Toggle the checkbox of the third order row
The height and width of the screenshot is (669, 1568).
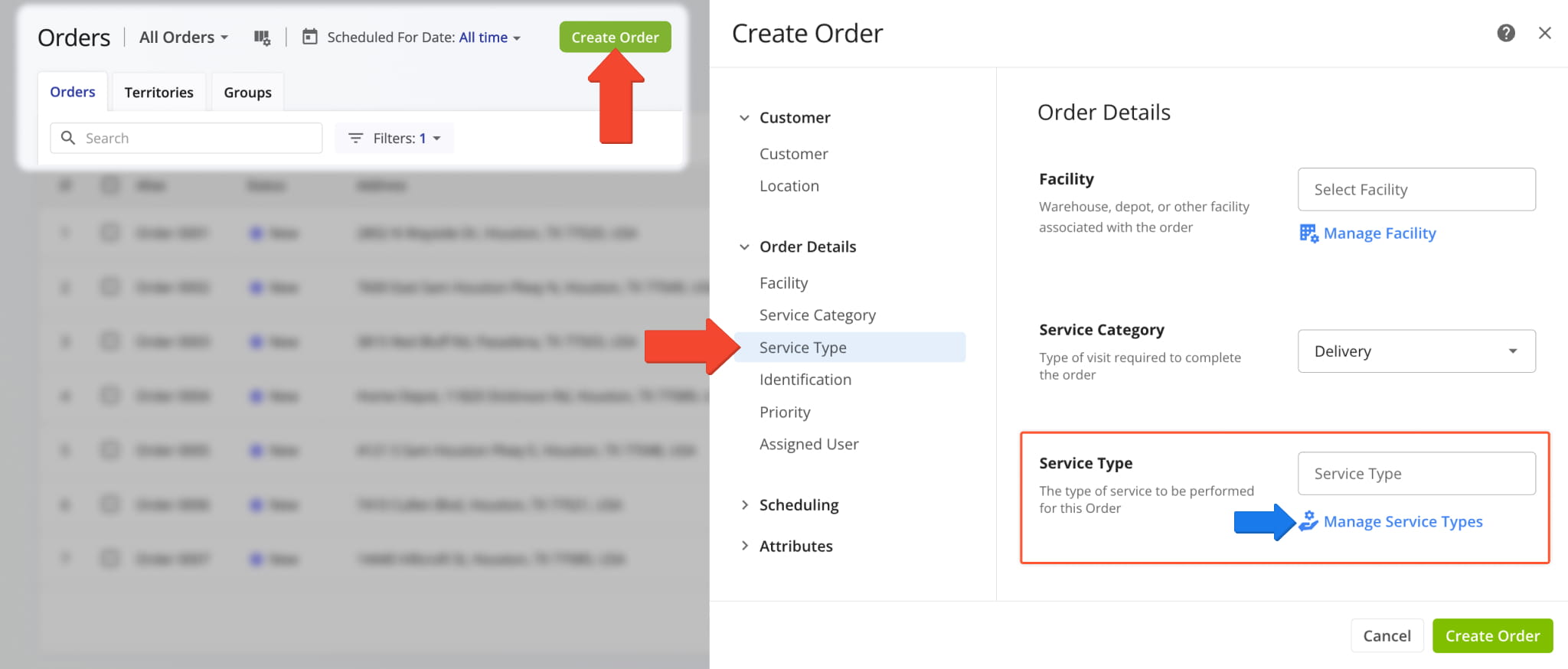click(110, 341)
